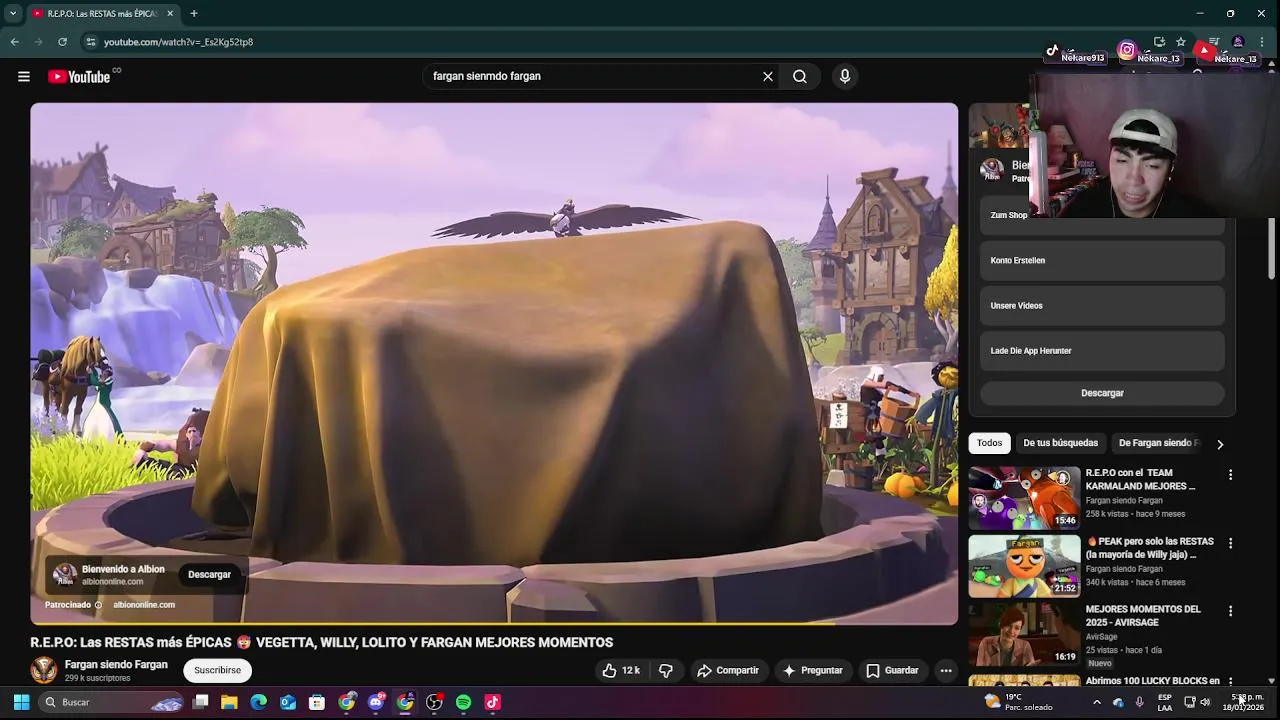Play the PEAK solo las RESTAS thumbnail
Screen dimensions: 1280x720
[1024, 566]
